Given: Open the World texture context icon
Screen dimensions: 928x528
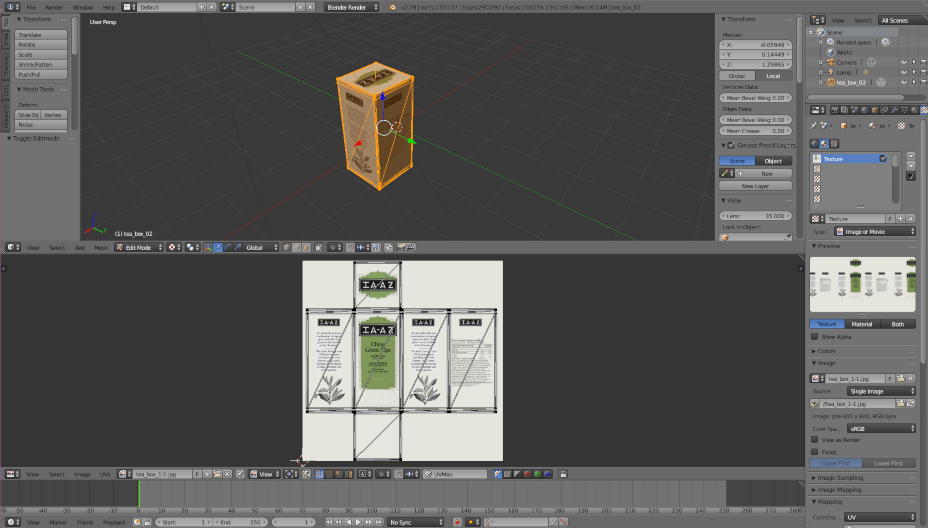Looking at the screenshot, I should tap(814, 144).
